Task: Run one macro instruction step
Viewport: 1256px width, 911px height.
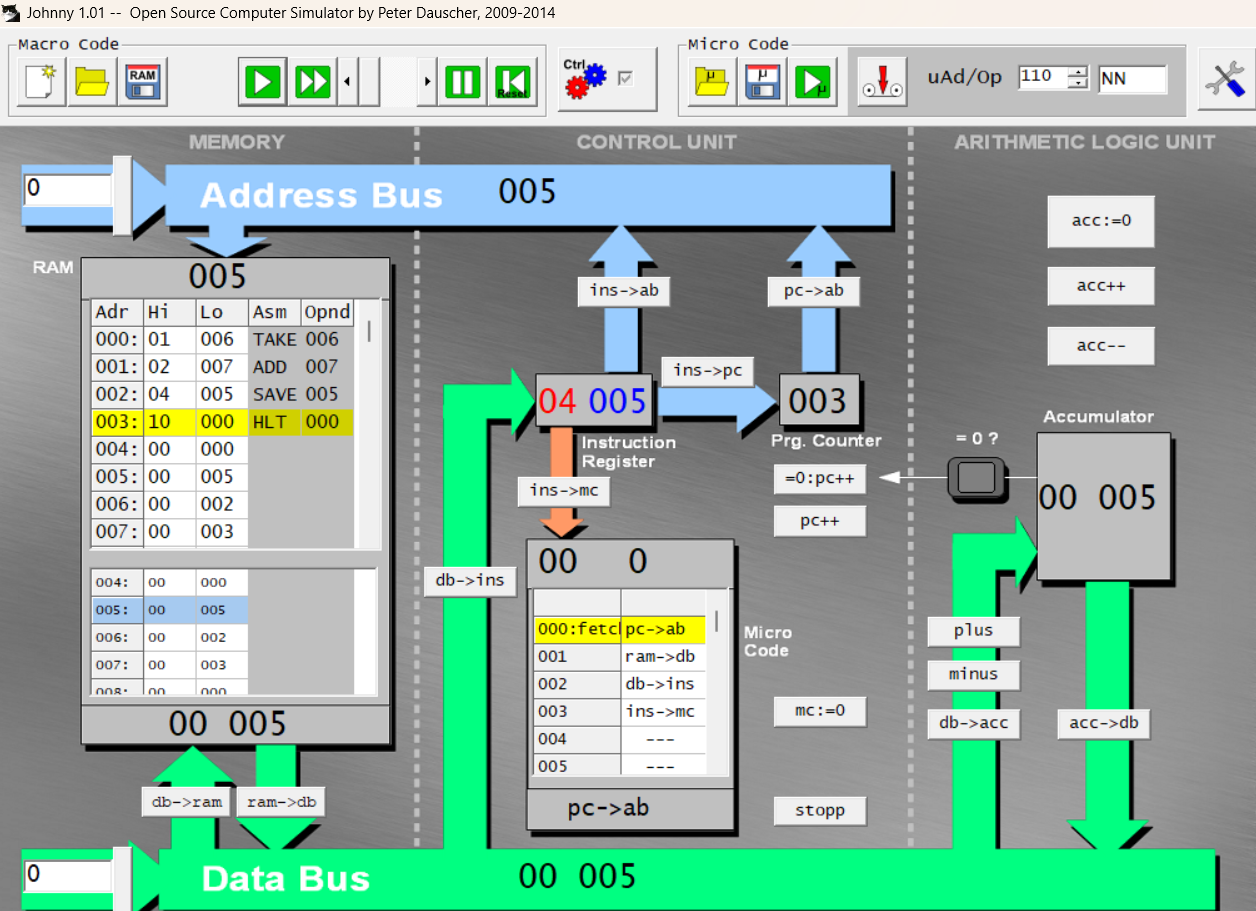Action: point(263,81)
